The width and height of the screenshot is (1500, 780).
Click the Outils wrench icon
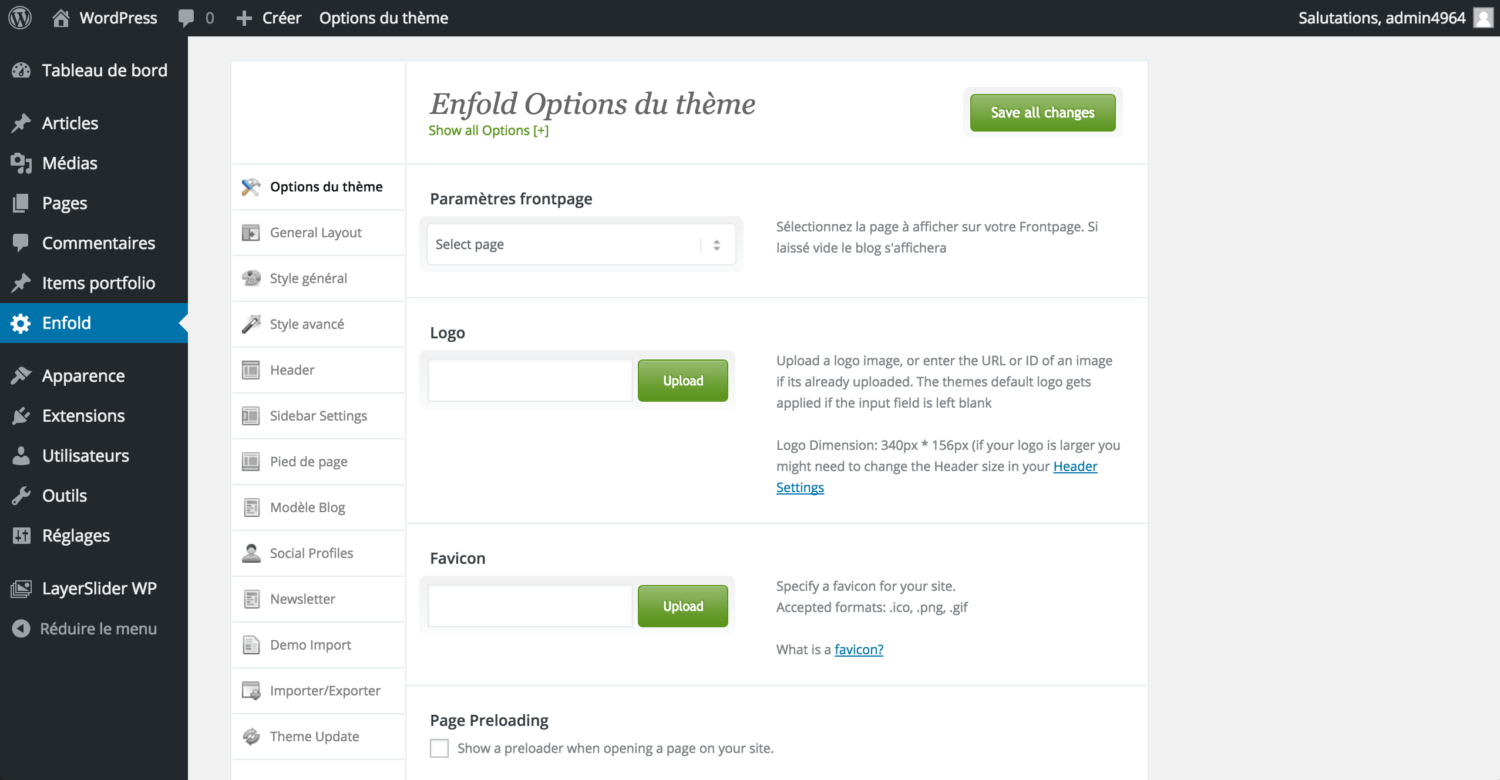coord(21,496)
